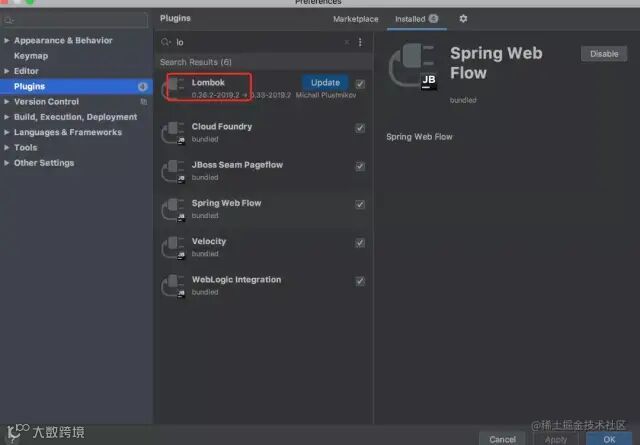Click the Update button for Lombok
Image resolution: width=640 pixels, height=445 pixels.
[325, 82]
